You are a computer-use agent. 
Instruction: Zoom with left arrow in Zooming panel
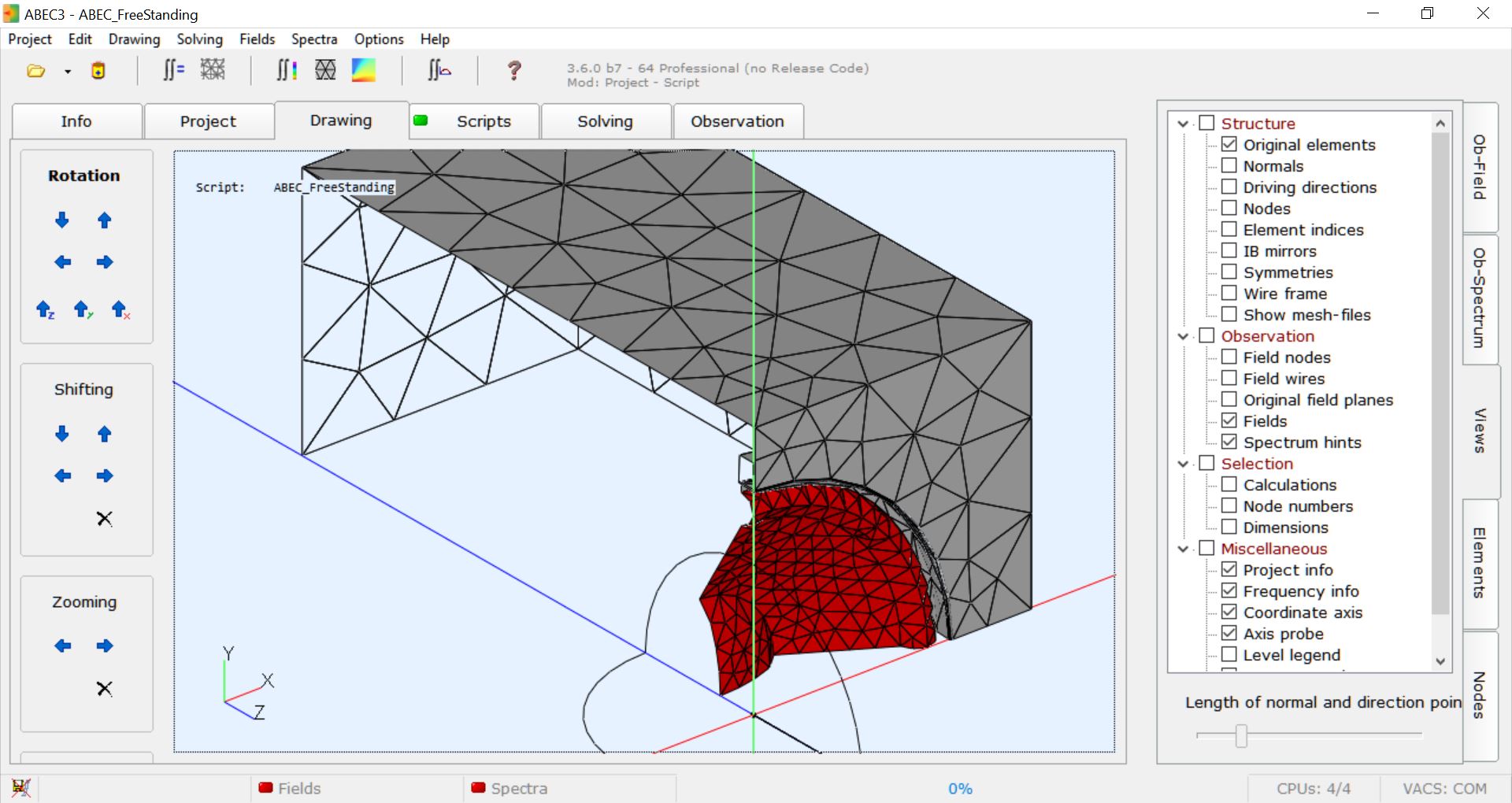tap(62, 646)
